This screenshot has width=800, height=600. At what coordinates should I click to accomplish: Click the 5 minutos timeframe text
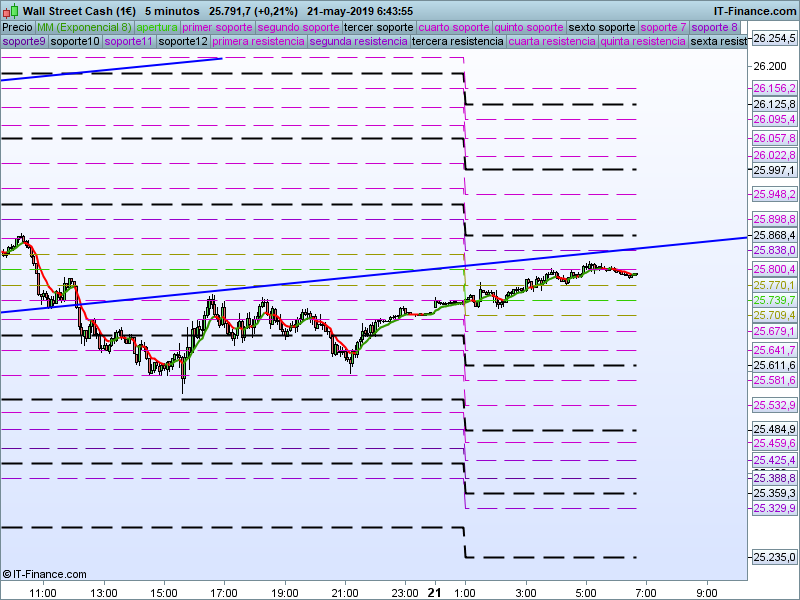click(x=172, y=11)
